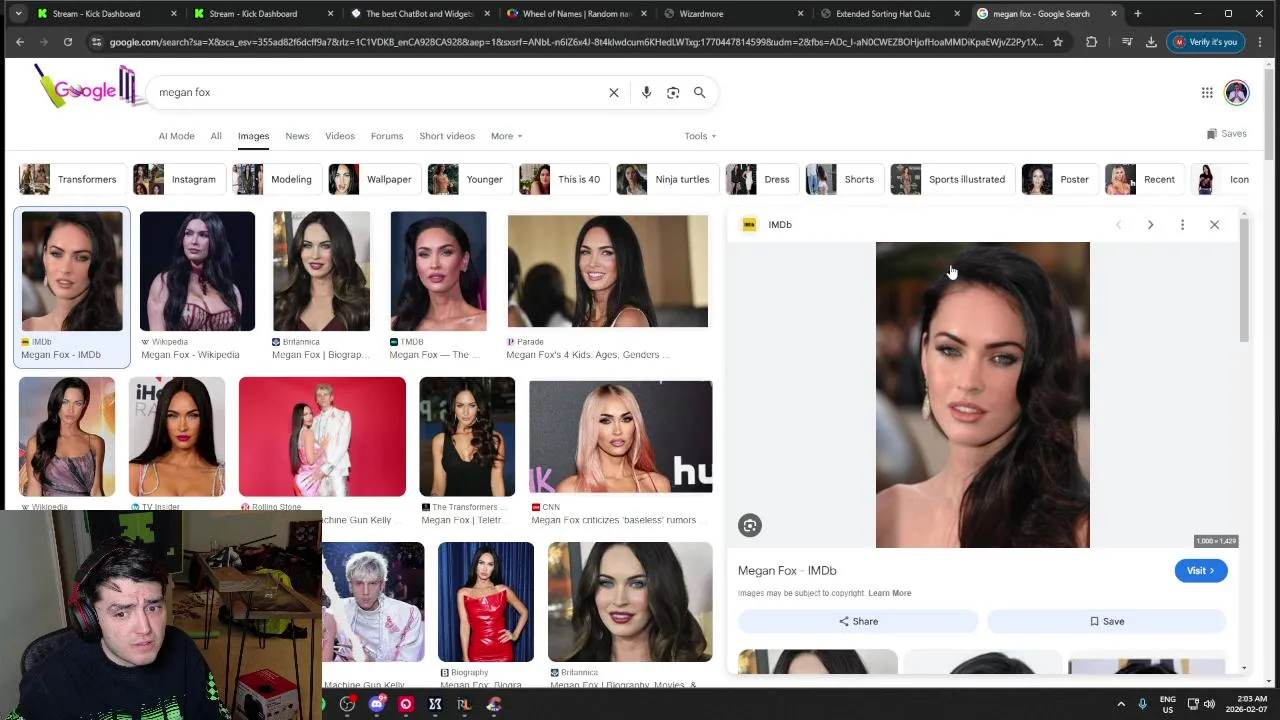Open the IMDb source link in preview header
1280x720 pixels.
pyautogui.click(x=767, y=225)
